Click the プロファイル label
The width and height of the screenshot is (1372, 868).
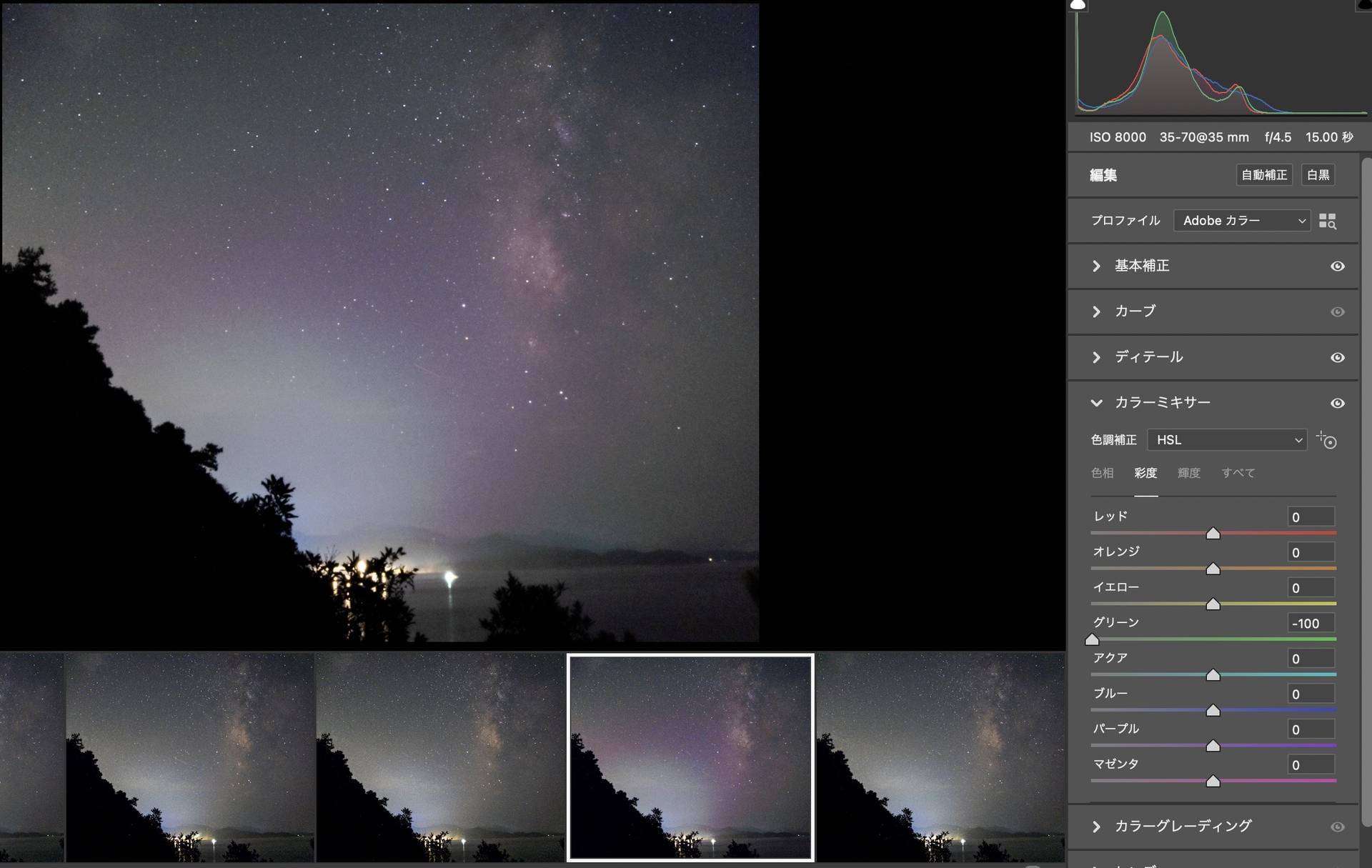point(1125,221)
